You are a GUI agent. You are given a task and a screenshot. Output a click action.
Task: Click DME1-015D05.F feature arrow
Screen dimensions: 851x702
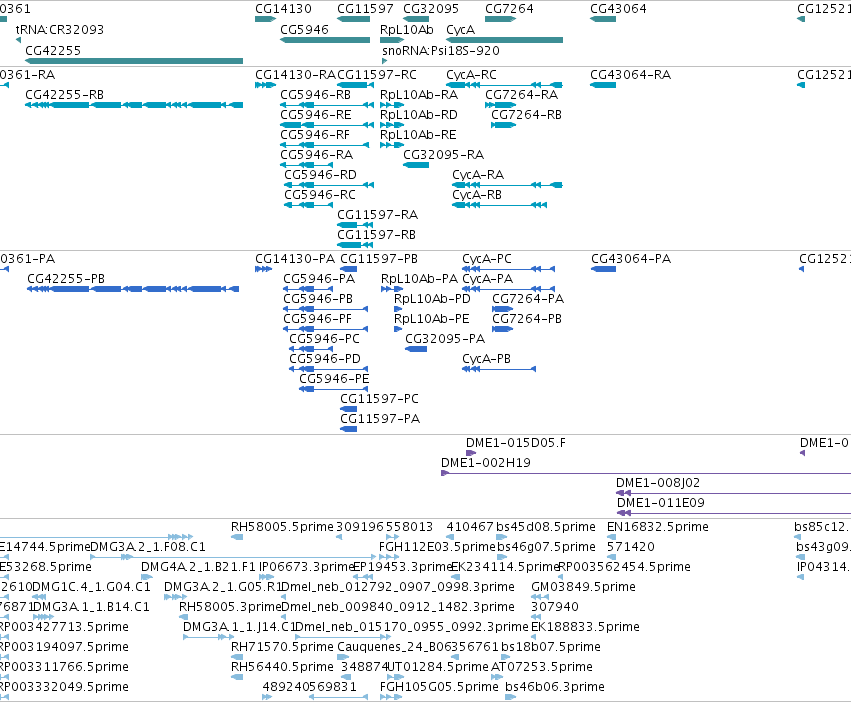click(x=471, y=453)
